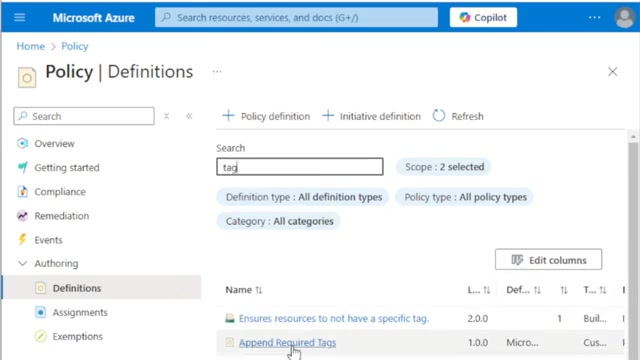Click the 'Micro...' definition location cell

tap(522, 342)
